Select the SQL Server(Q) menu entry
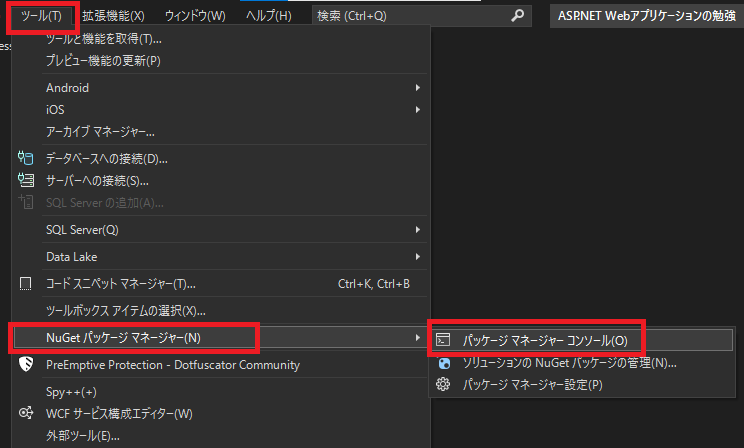Image resolution: width=744 pixels, height=448 pixels. (x=82, y=230)
